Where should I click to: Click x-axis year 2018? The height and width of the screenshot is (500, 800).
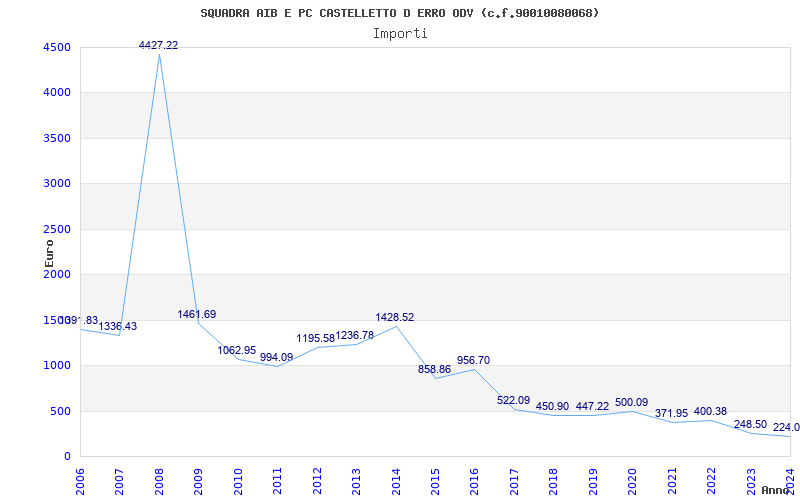(x=554, y=482)
